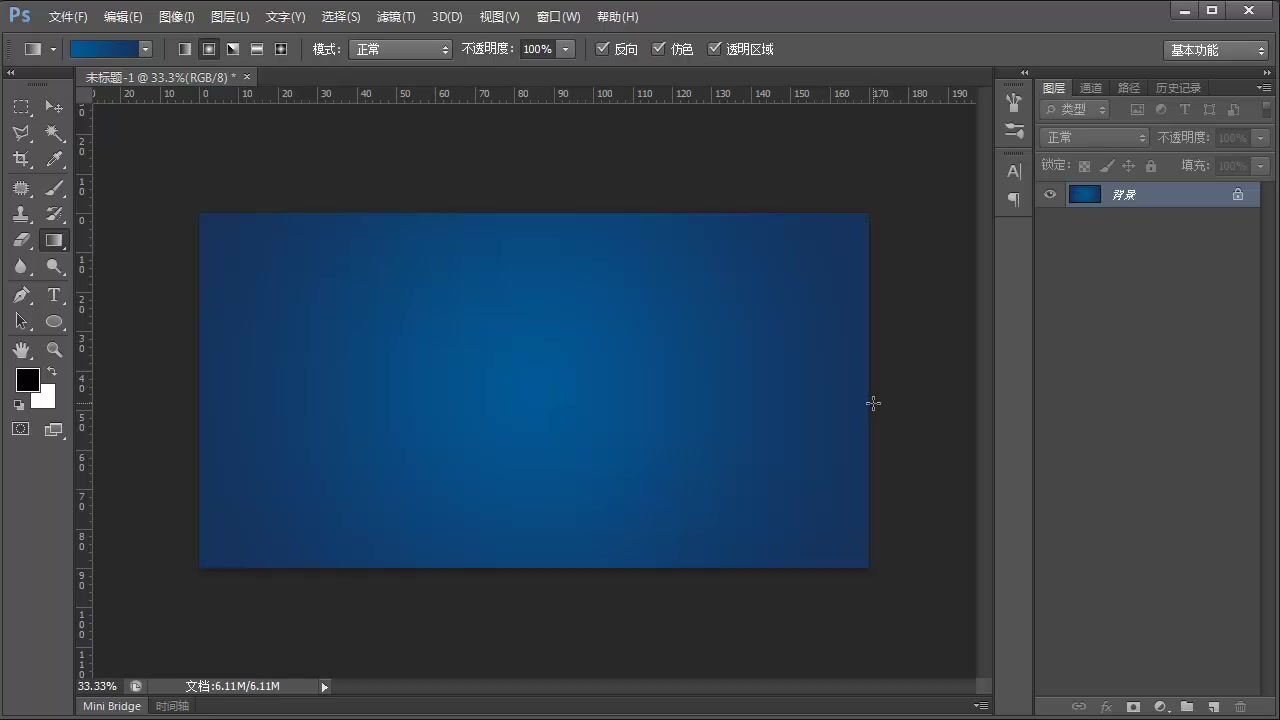Uncheck the 透明区域 transparency checkbox
The height and width of the screenshot is (720, 1280).
[714, 48]
